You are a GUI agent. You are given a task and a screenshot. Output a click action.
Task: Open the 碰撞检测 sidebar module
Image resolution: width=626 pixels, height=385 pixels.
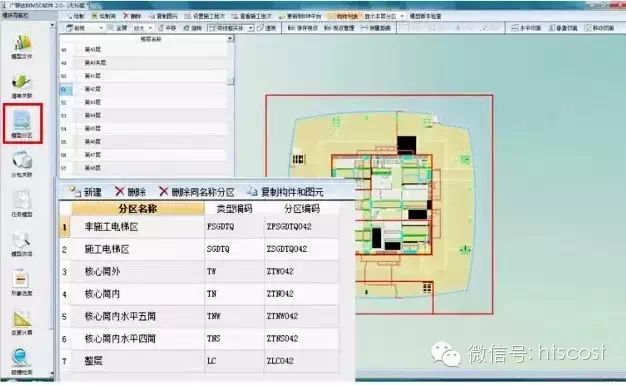pos(22,361)
